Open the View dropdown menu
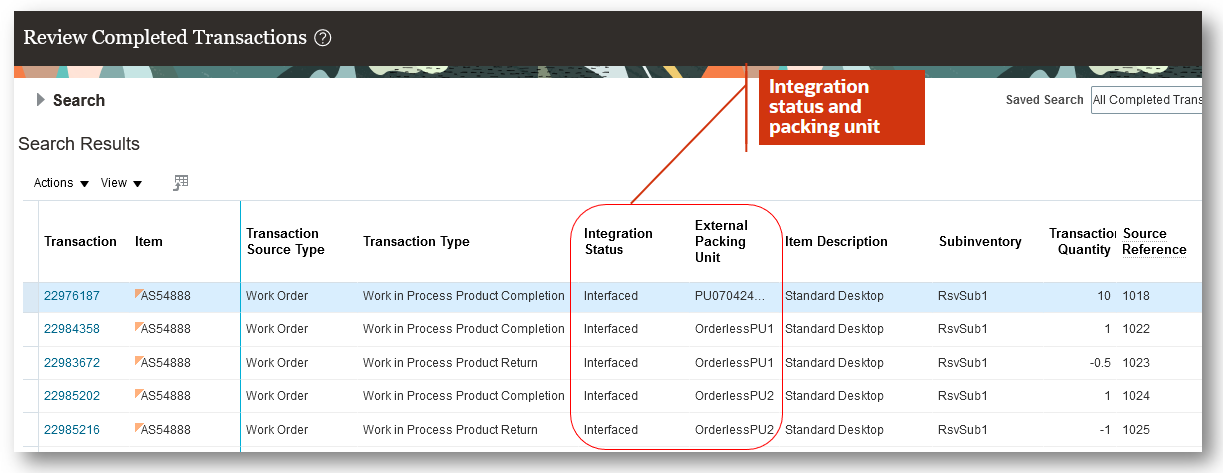This screenshot has width=1223, height=473. point(121,183)
